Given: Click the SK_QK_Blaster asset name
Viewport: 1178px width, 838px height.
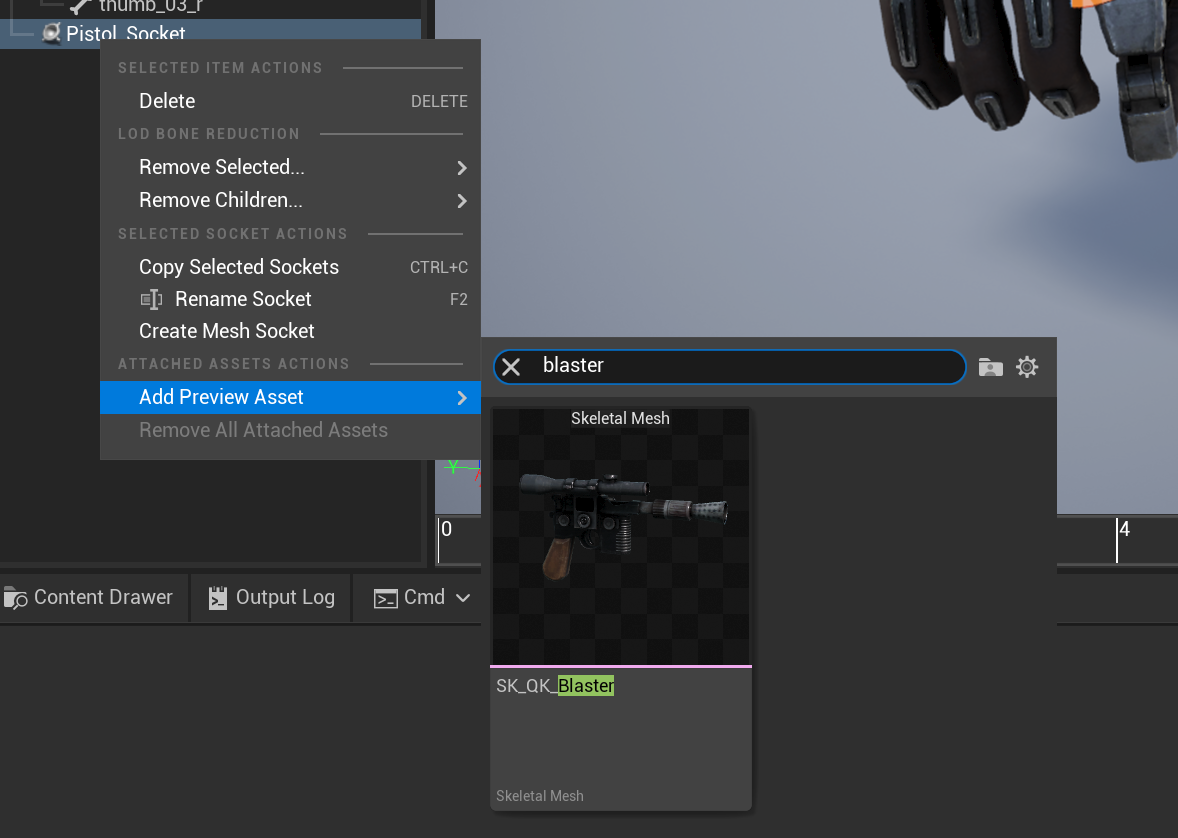Looking at the screenshot, I should click(x=555, y=685).
